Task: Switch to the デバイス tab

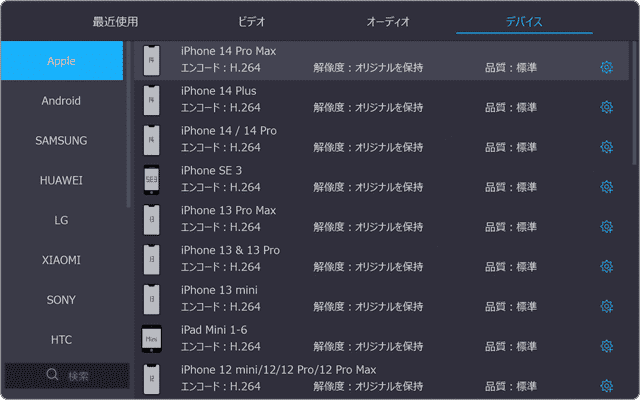Action: point(524,22)
